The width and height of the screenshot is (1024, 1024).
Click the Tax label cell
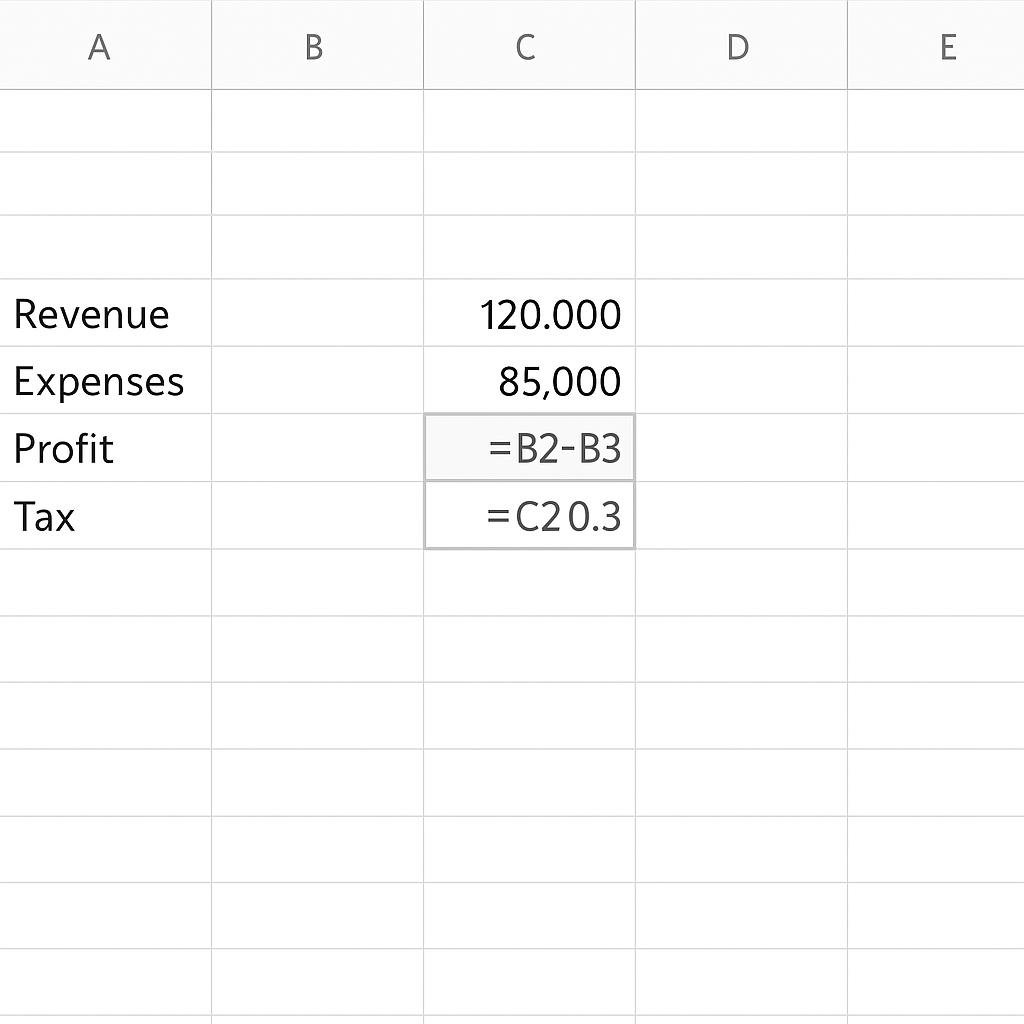(x=105, y=516)
